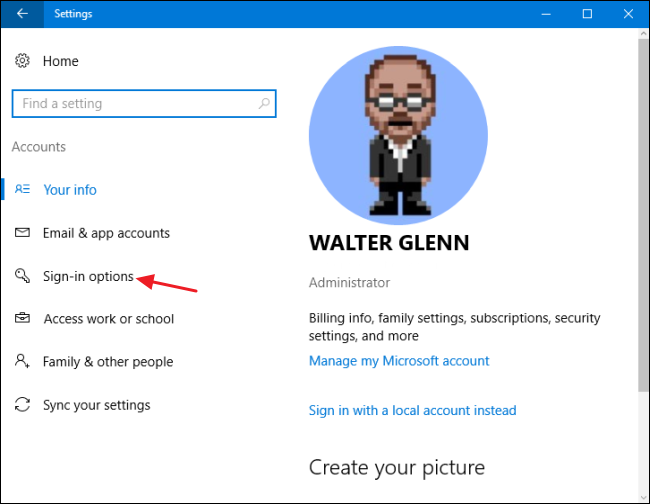Select Email & app accounts section
The height and width of the screenshot is (504, 650).
point(106,233)
